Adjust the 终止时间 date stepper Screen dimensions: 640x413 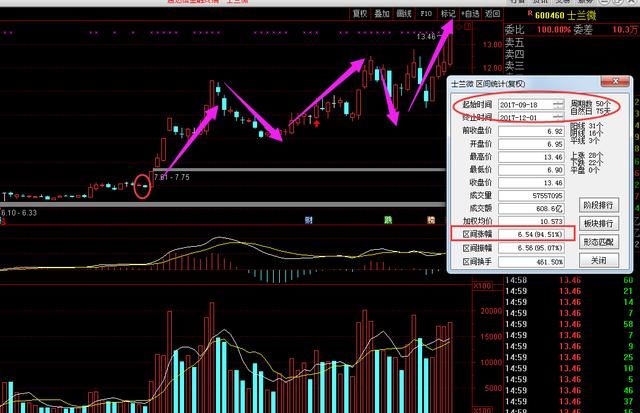coord(557,117)
